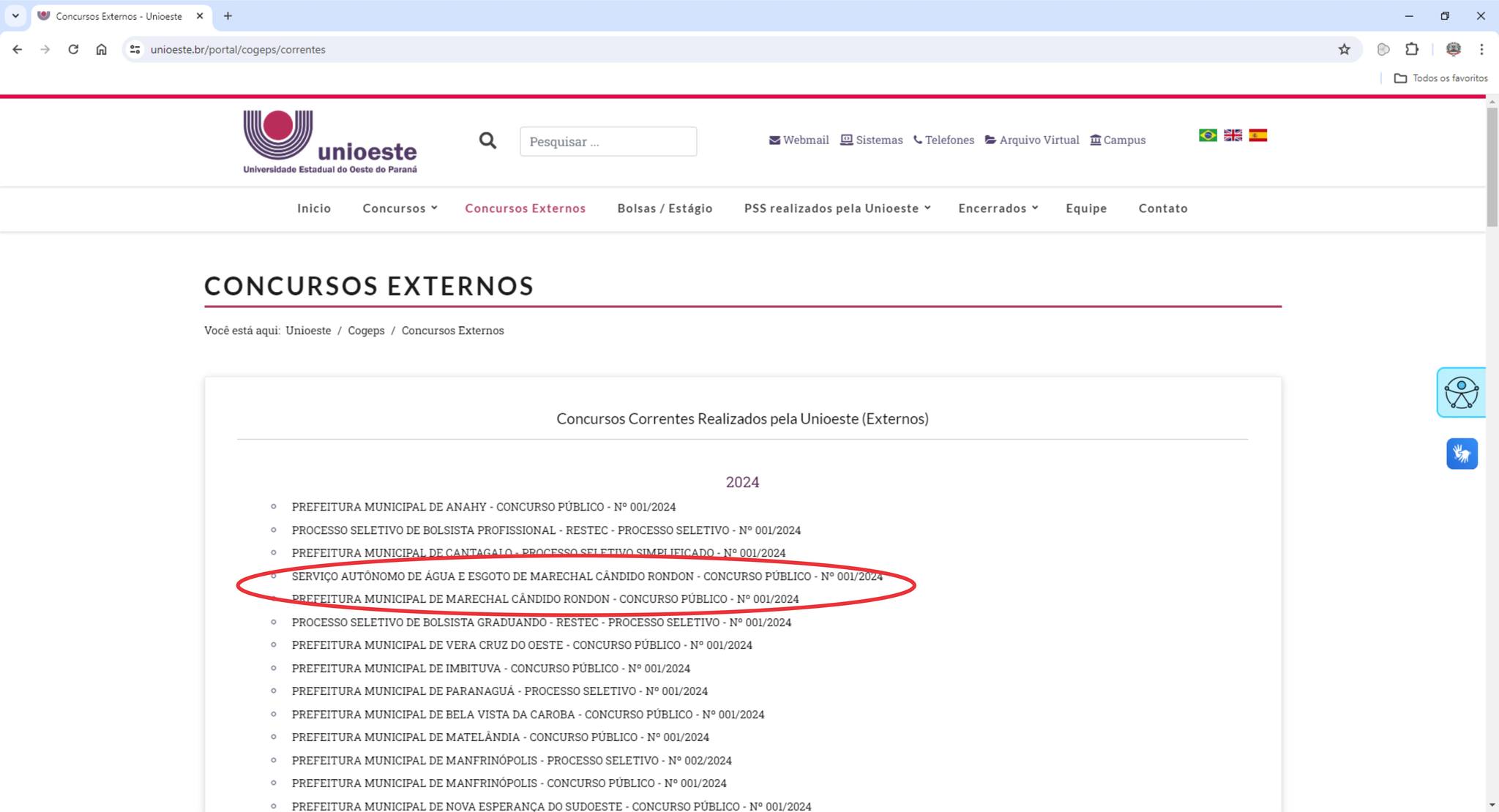
Task: Activate the VLibras sign language icon
Action: pos(1462,454)
